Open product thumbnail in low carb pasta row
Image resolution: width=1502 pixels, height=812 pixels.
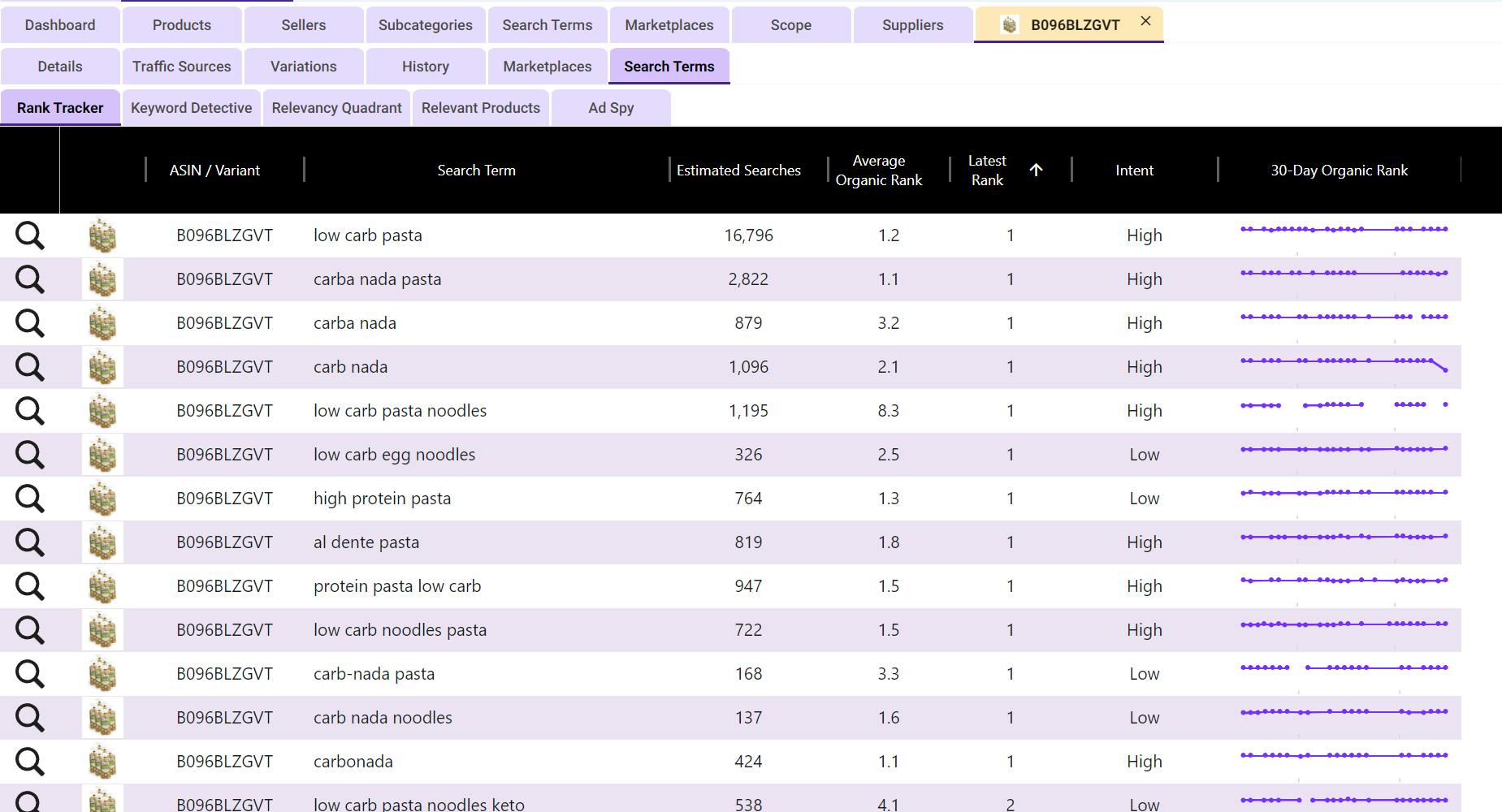coord(102,235)
